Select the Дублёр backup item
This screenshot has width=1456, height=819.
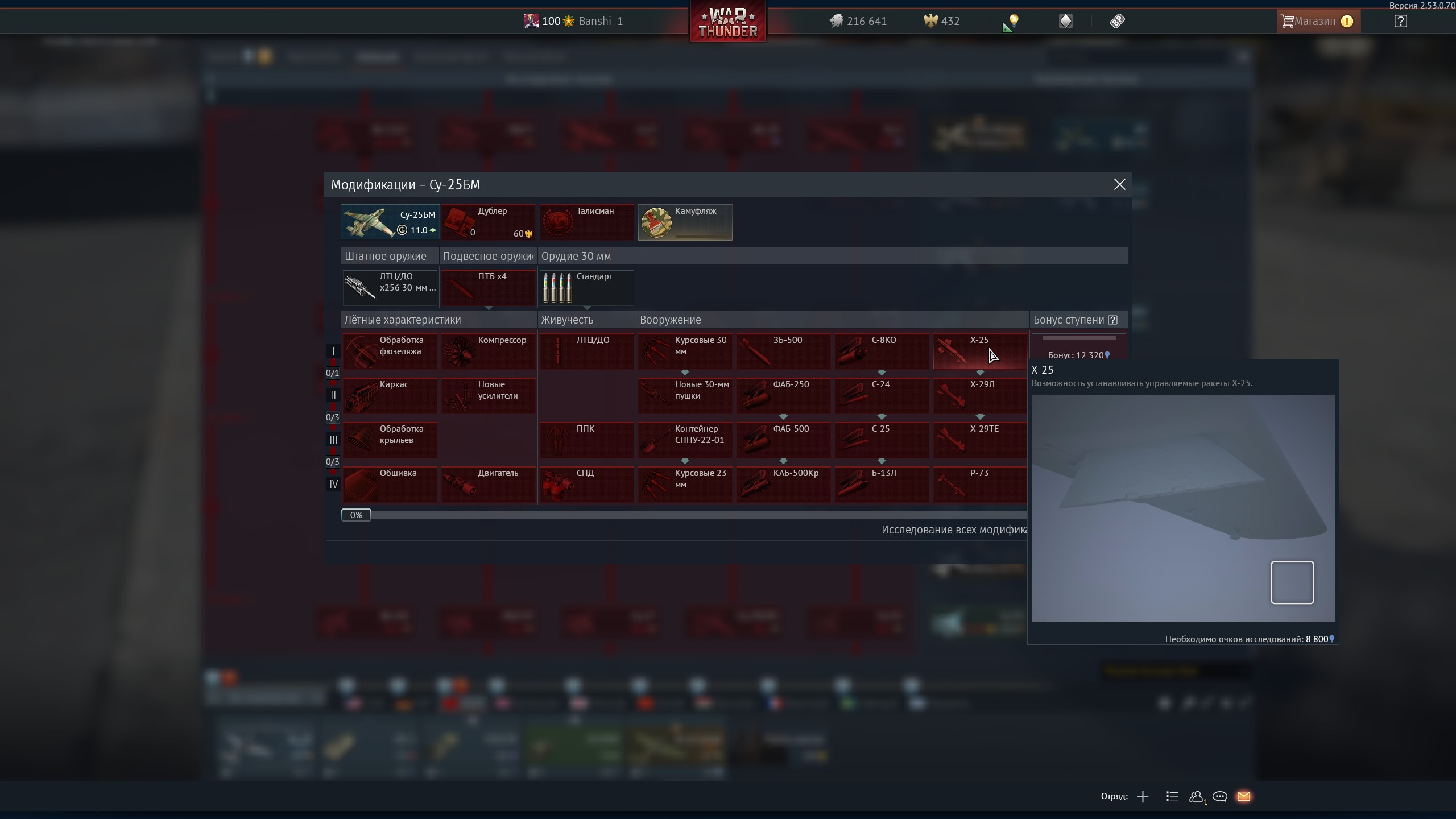[x=488, y=222]
